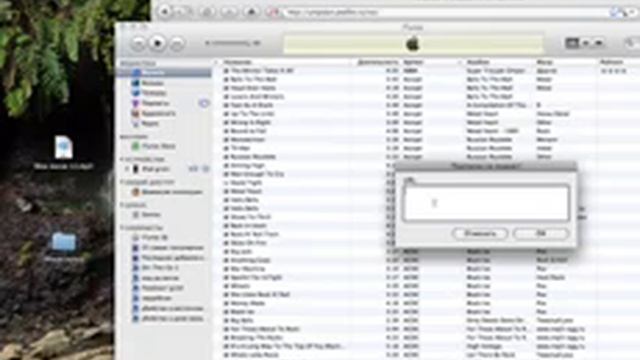640x360 pixels.
Task: Adjust the iTunes volume slider
Action: click(x=233, y=43)
